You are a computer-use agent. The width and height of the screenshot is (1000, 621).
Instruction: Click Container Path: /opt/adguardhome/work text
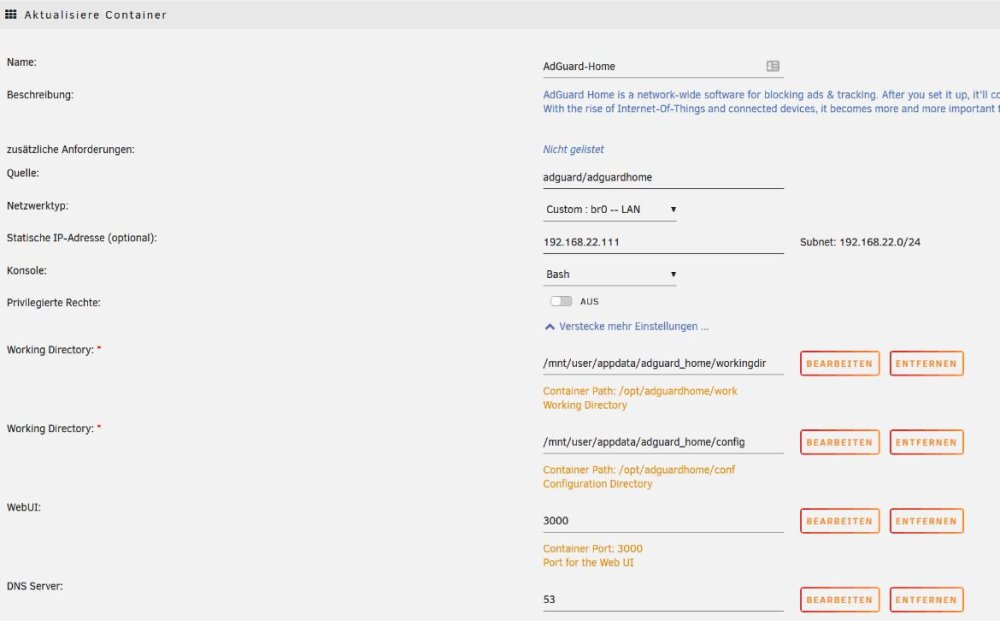pyautogui.click(x=640, y=391)
